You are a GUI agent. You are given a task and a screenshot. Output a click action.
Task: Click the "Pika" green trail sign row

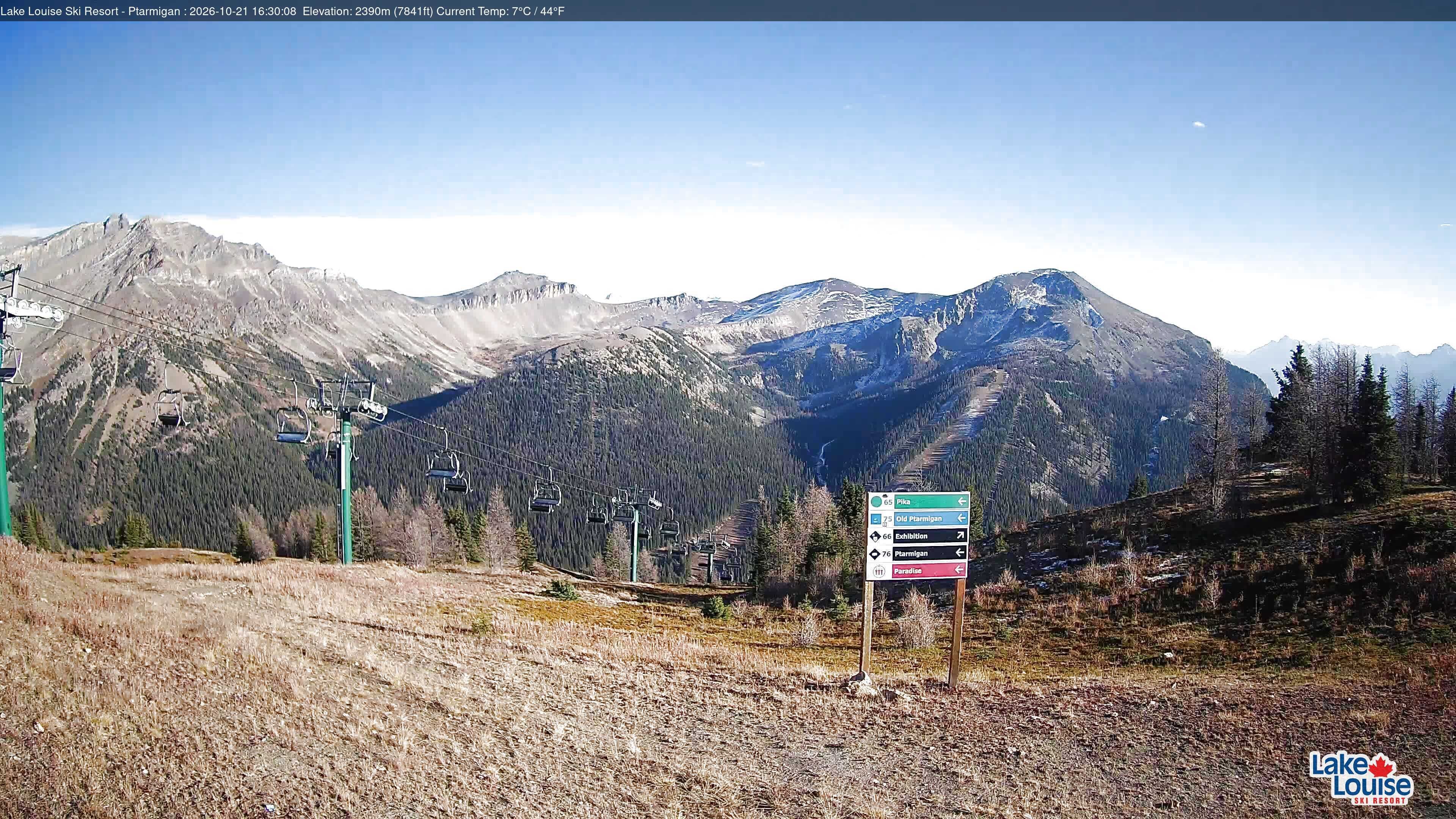click(919, 502)
